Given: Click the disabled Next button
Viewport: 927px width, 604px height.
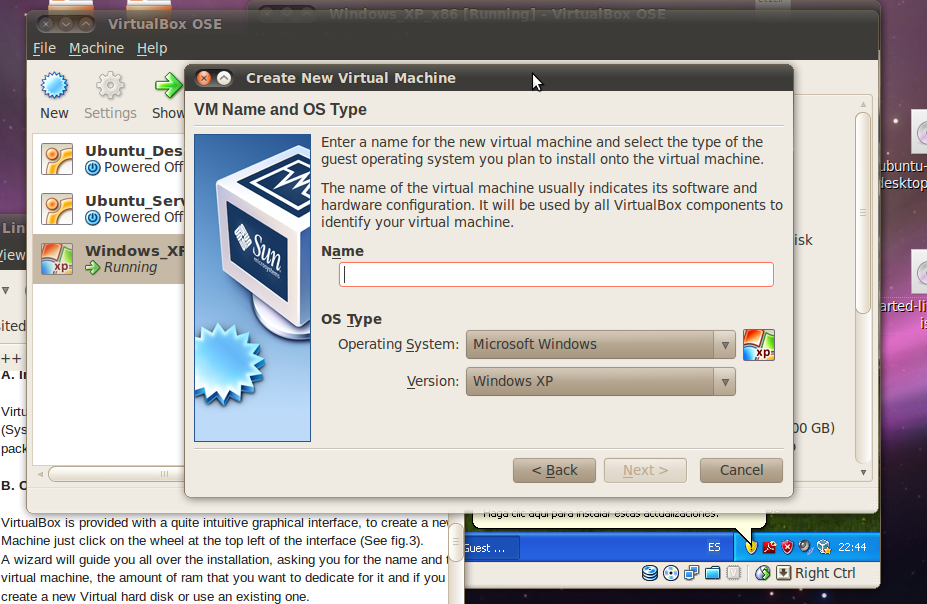Looking at the screenshot, I should click(x=645, y=470).
